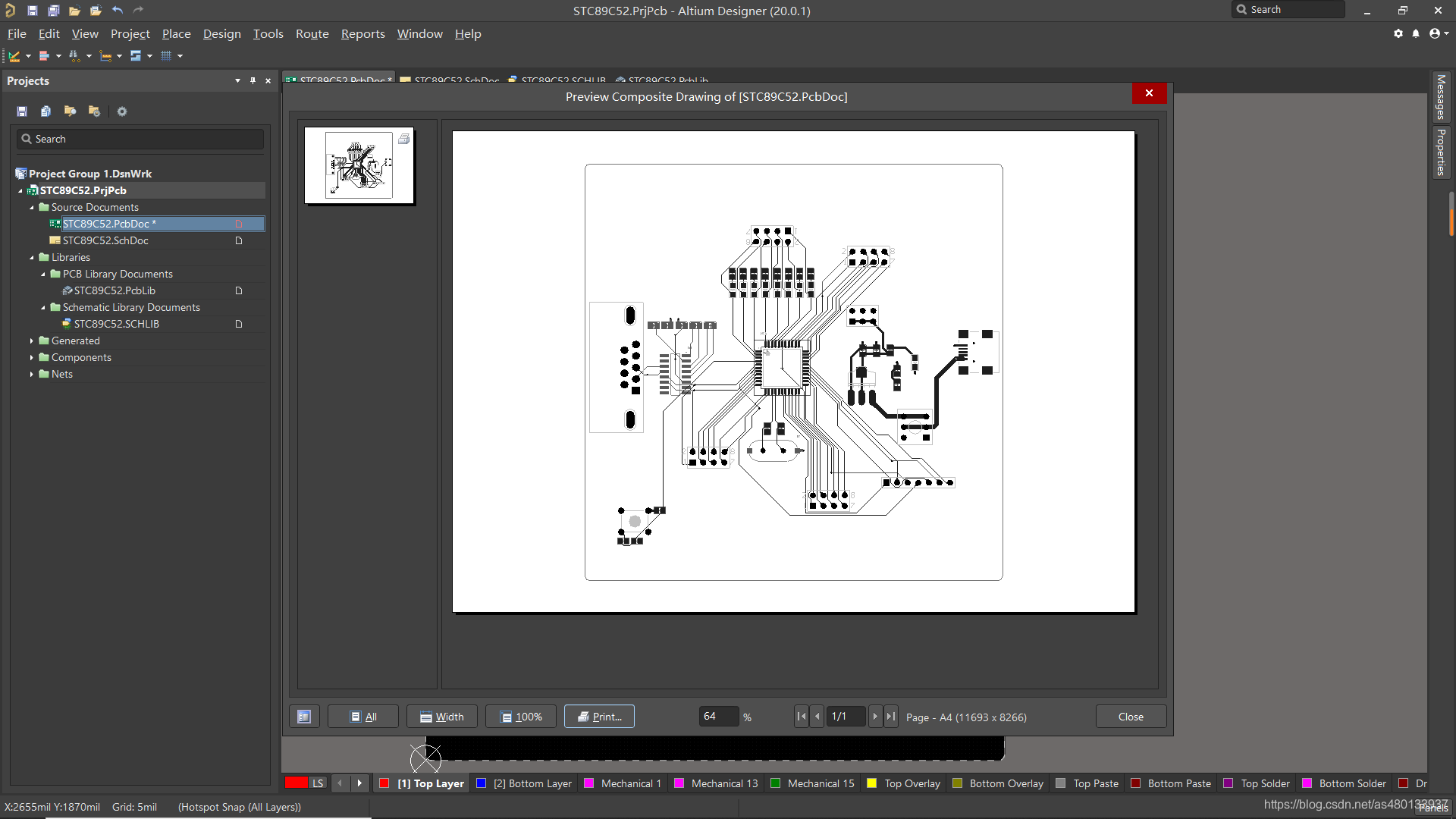Click the LS layer set button
1456x819 pixels.
point(318,783)
